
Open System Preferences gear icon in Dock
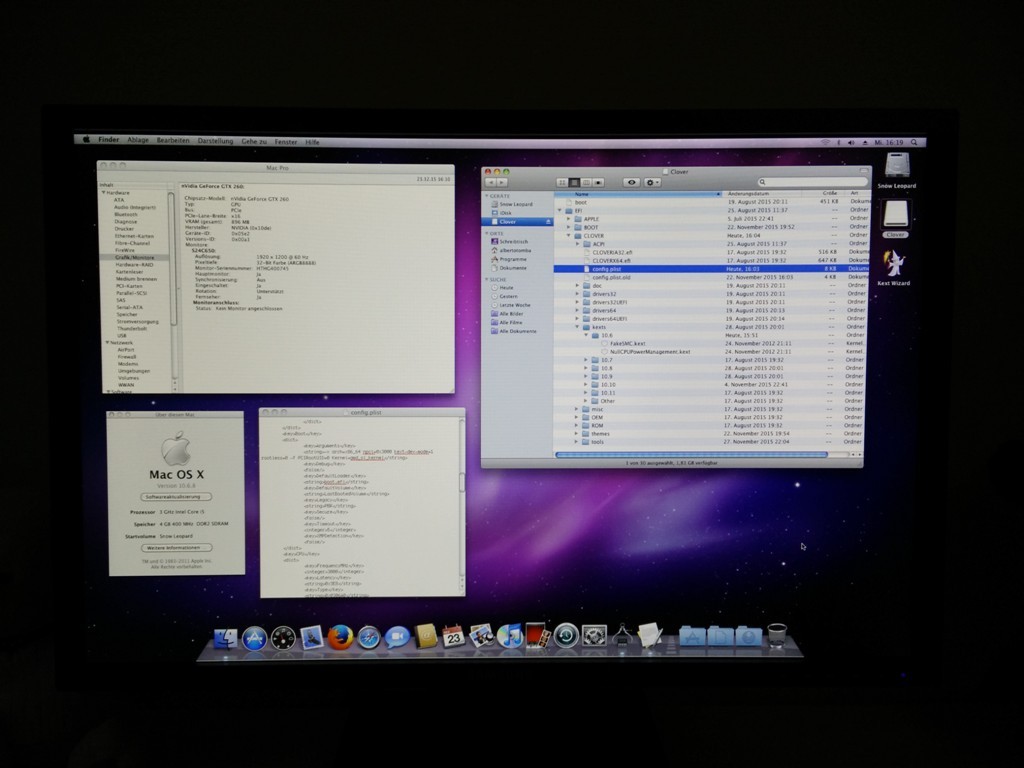tap(594, 635)
